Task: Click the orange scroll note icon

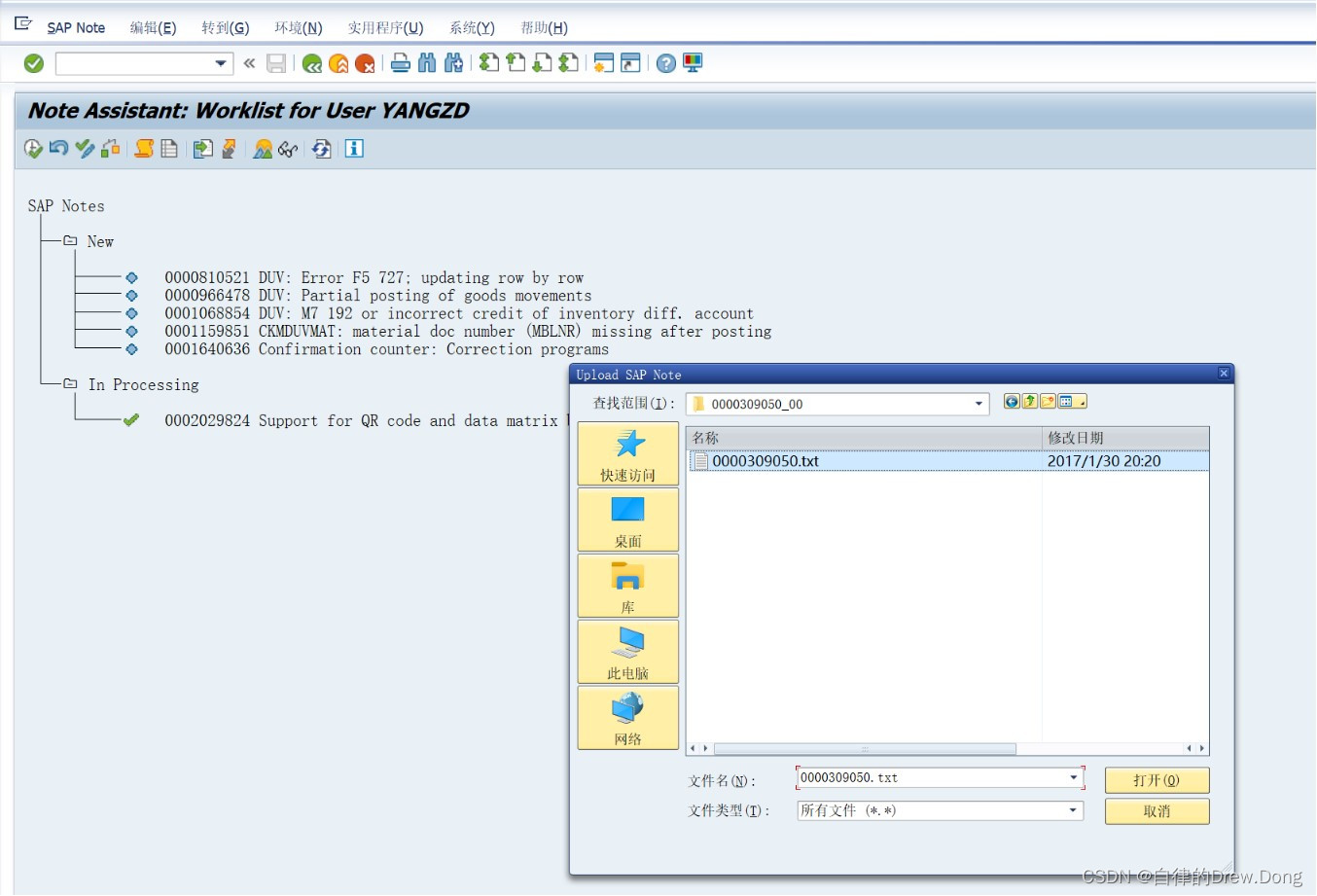Action: coord(144,149)
